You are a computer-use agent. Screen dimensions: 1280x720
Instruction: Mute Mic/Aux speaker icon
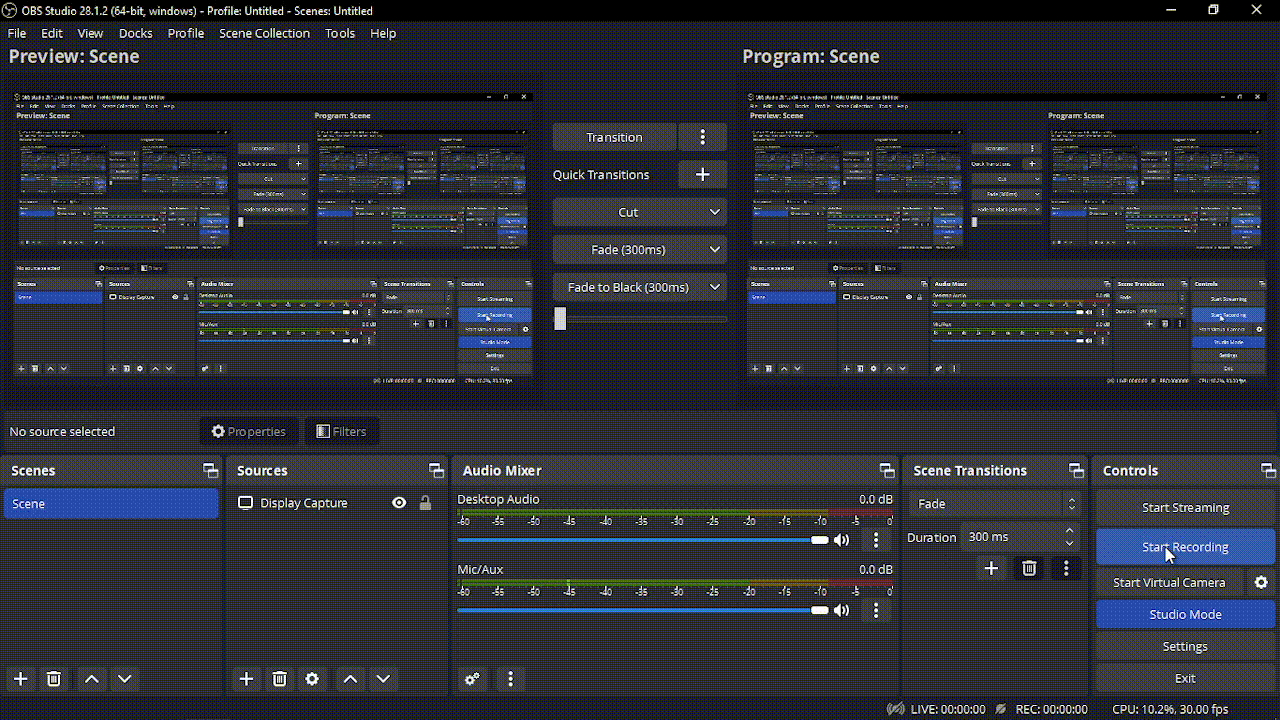pos(842,610)
